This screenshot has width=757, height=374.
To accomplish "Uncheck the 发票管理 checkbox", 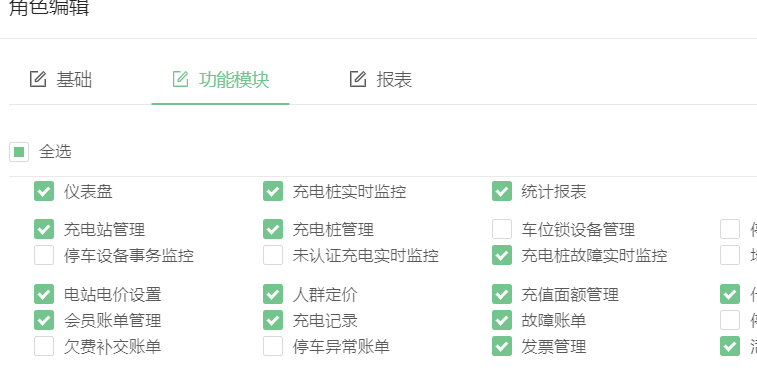I will click(x=502, y=346).
